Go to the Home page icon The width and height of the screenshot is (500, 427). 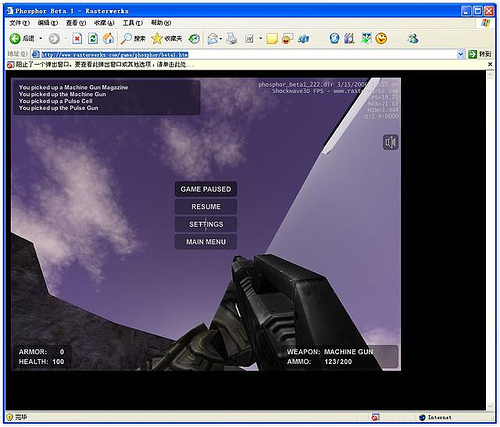pyautogui.click(x=108, y=39)
